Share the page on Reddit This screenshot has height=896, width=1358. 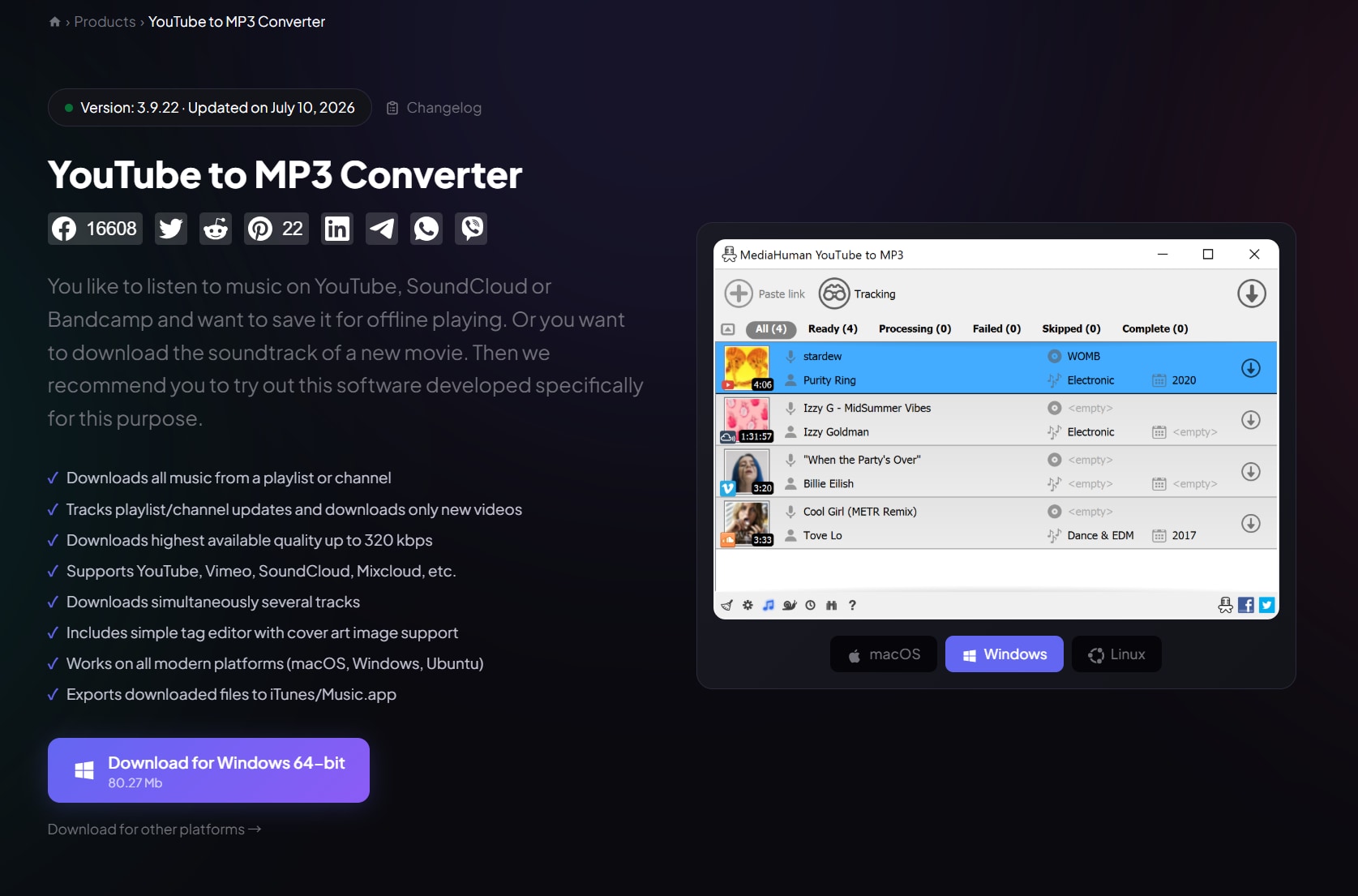tap(216, 229)
